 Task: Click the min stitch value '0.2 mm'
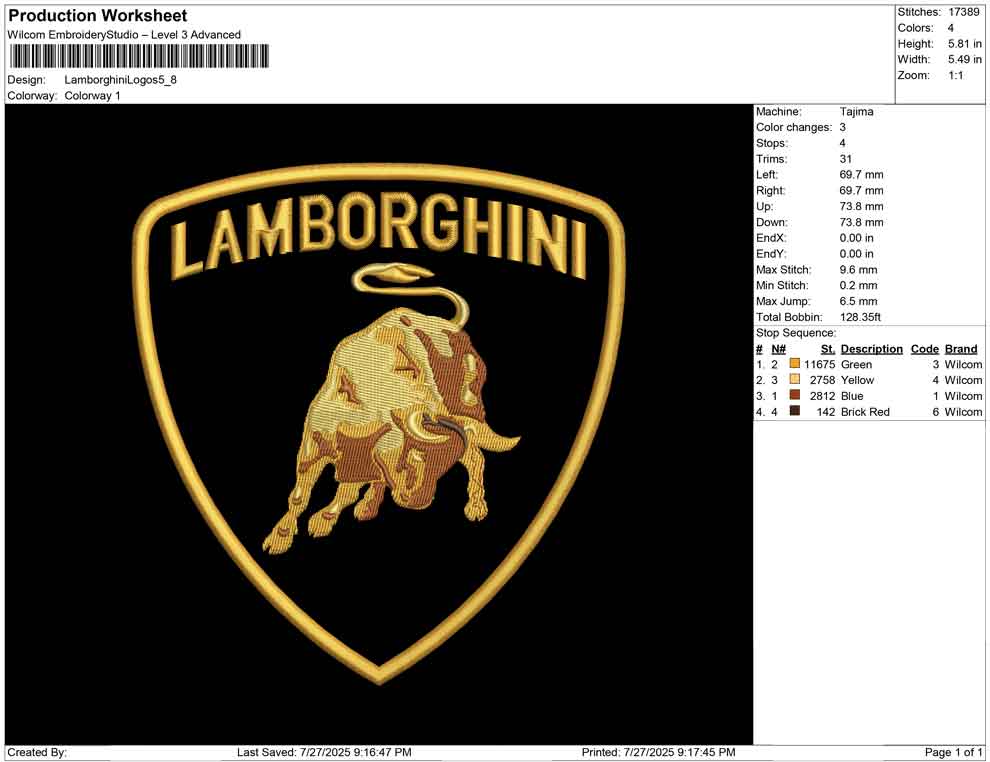(x=859, y=285)
